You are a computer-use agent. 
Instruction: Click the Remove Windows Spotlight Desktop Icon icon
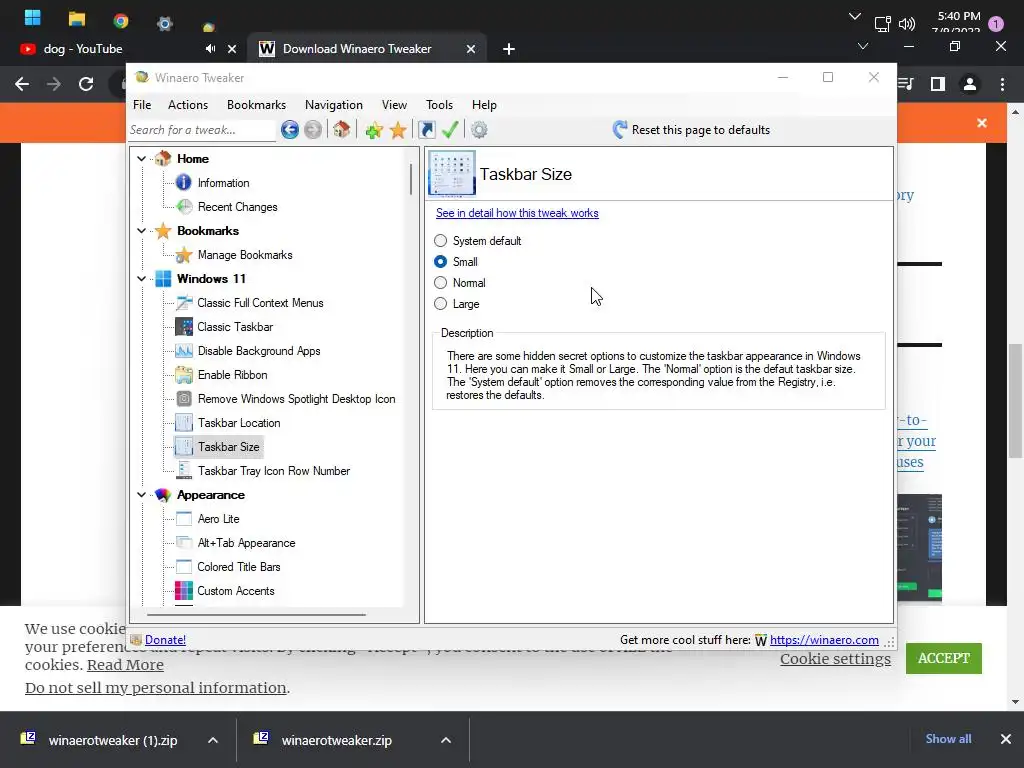184,399
